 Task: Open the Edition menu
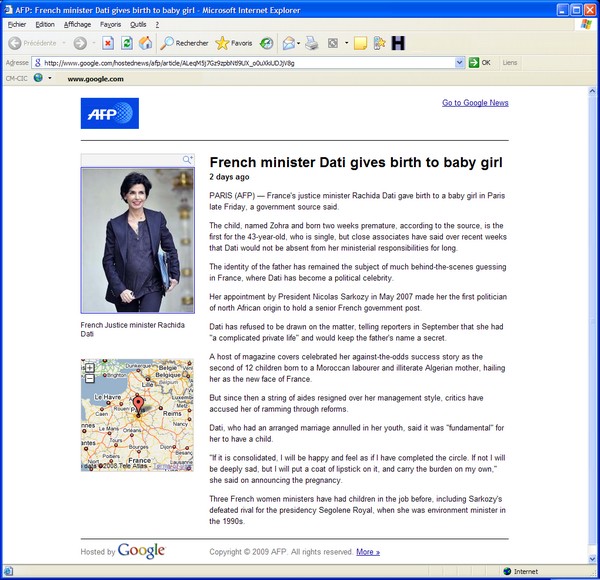pyautogui.click(x=45, y=24)
